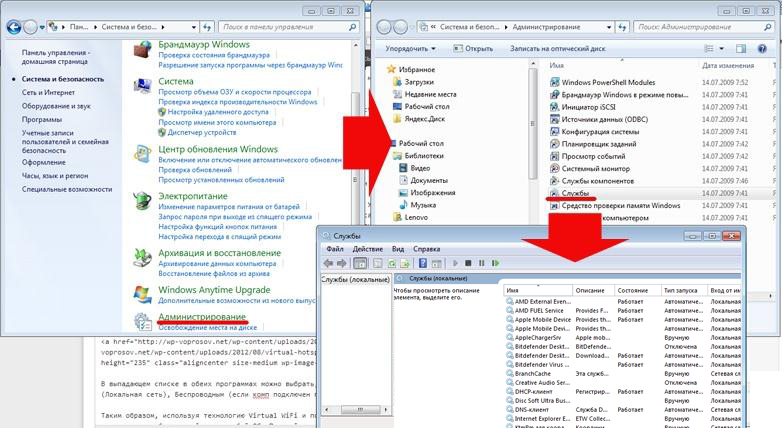Click the Pause Service toolbar icon

481,263
